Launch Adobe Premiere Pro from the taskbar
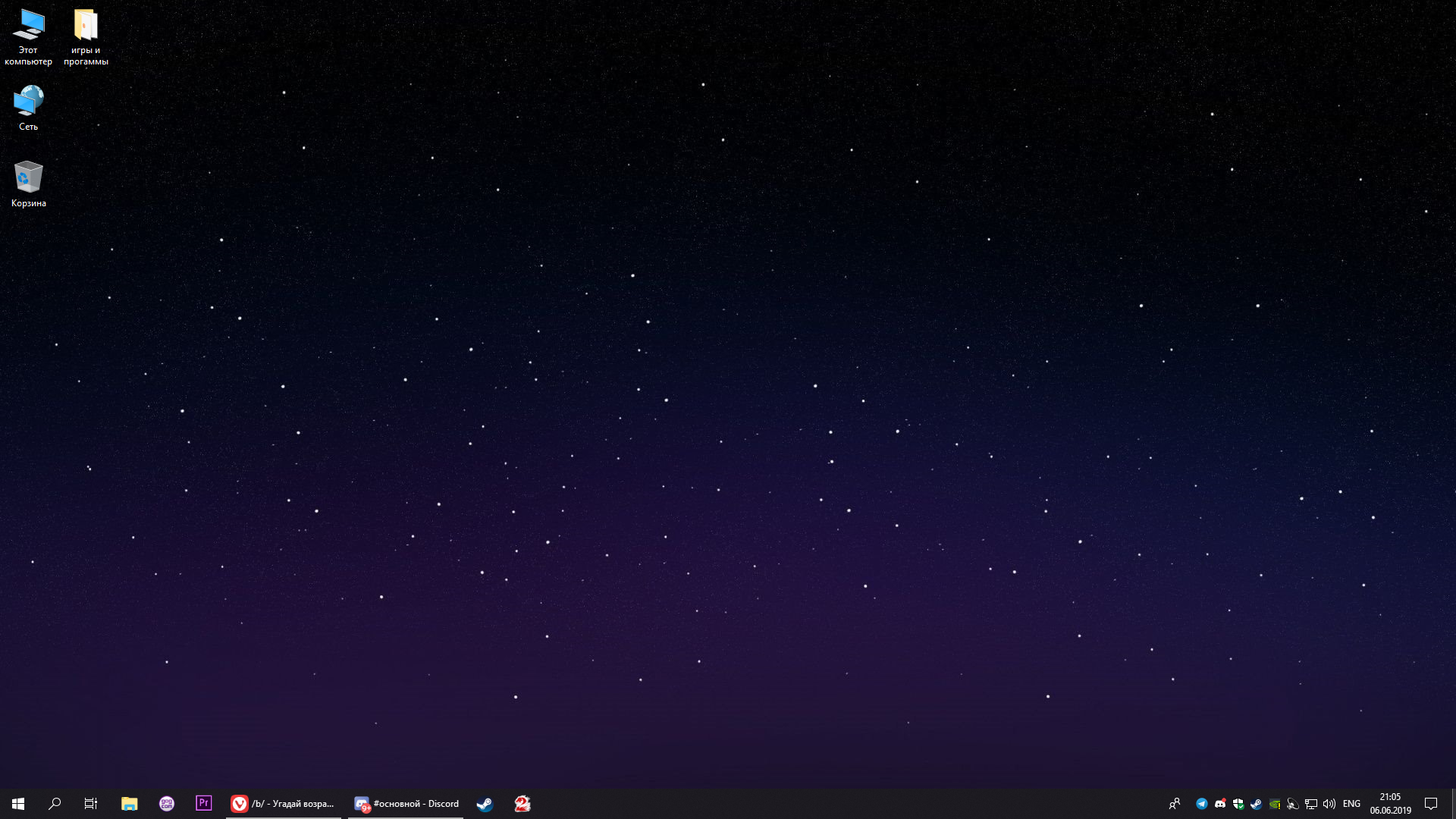This screenshot has height=819, width=1456. [203, 804]
